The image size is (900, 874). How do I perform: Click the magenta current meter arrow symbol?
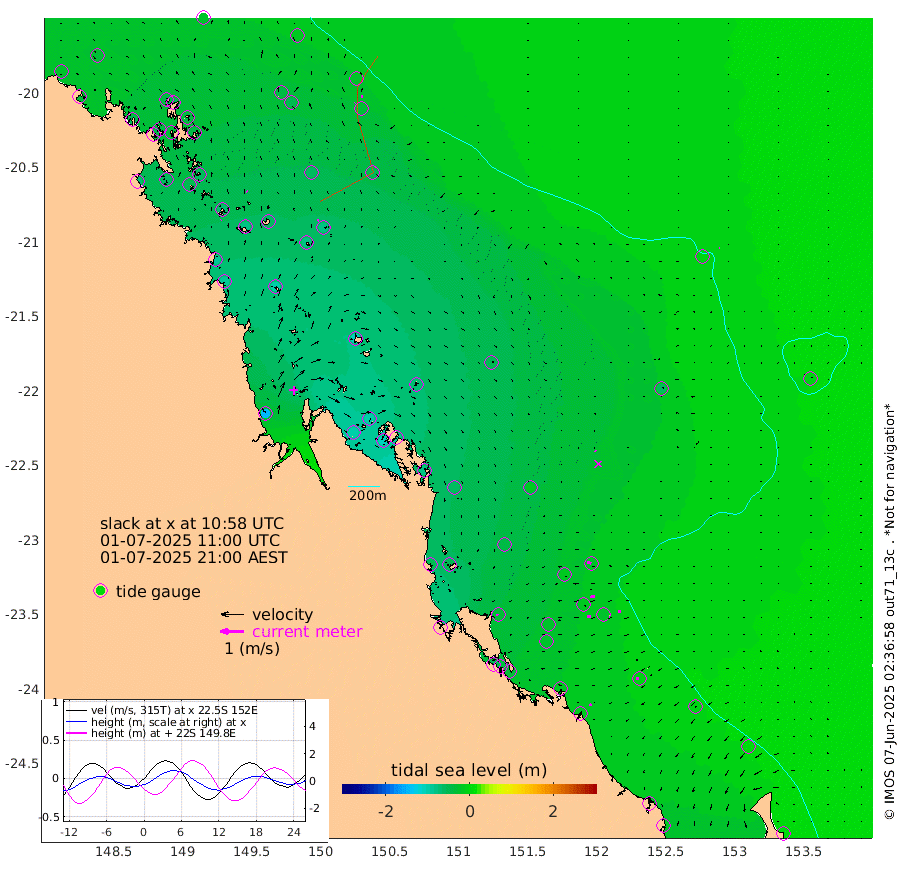click(x=232, y=632)
